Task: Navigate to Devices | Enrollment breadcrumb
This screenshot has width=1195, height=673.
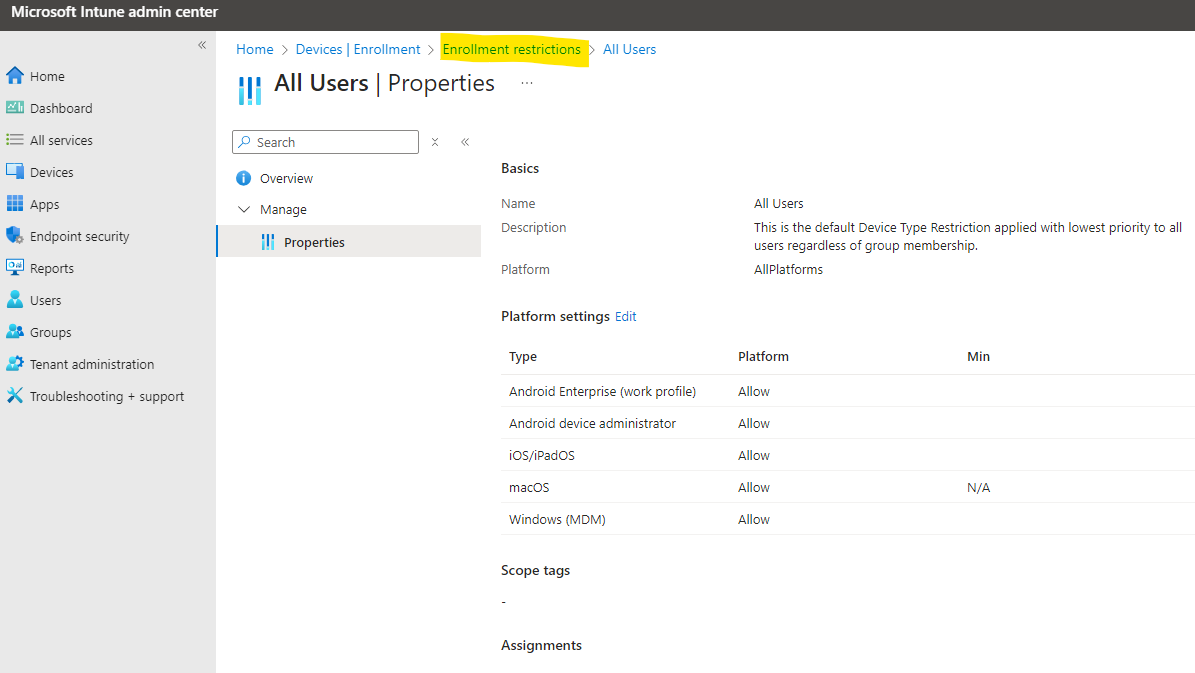Action: pos(358,49)
